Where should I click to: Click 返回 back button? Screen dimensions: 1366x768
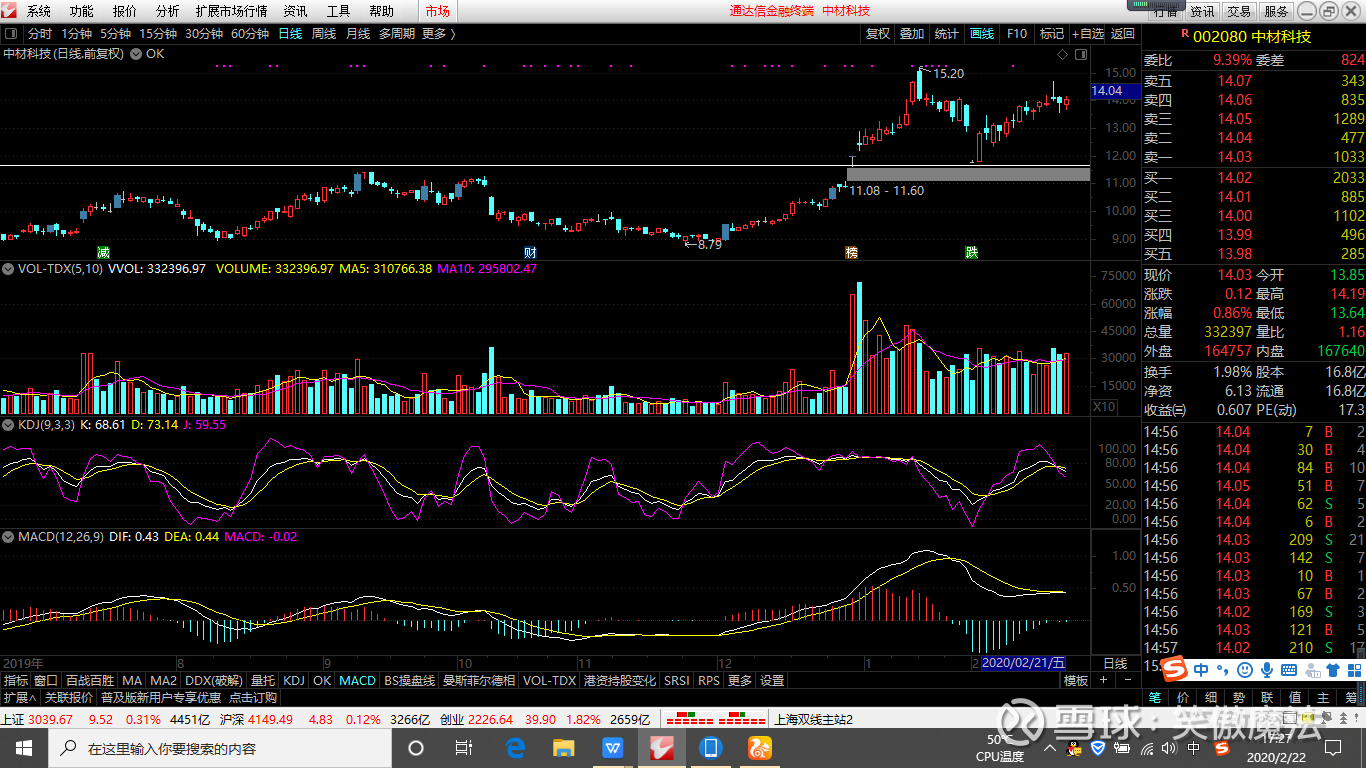pyautogui.click(x=1124, y=33)
